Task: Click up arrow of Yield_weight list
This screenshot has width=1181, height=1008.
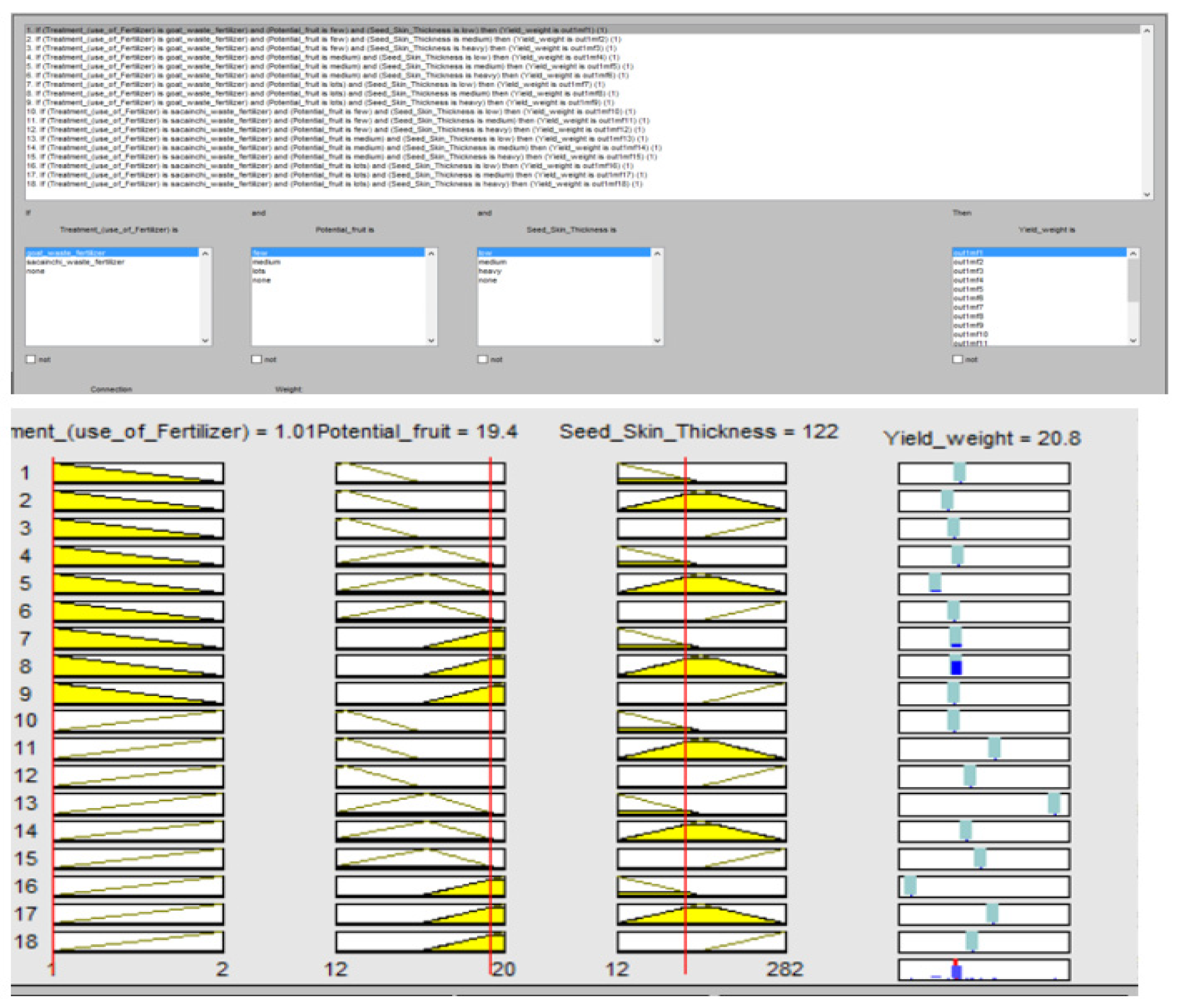Action: pyautogui.click(x=1133, y=253)
